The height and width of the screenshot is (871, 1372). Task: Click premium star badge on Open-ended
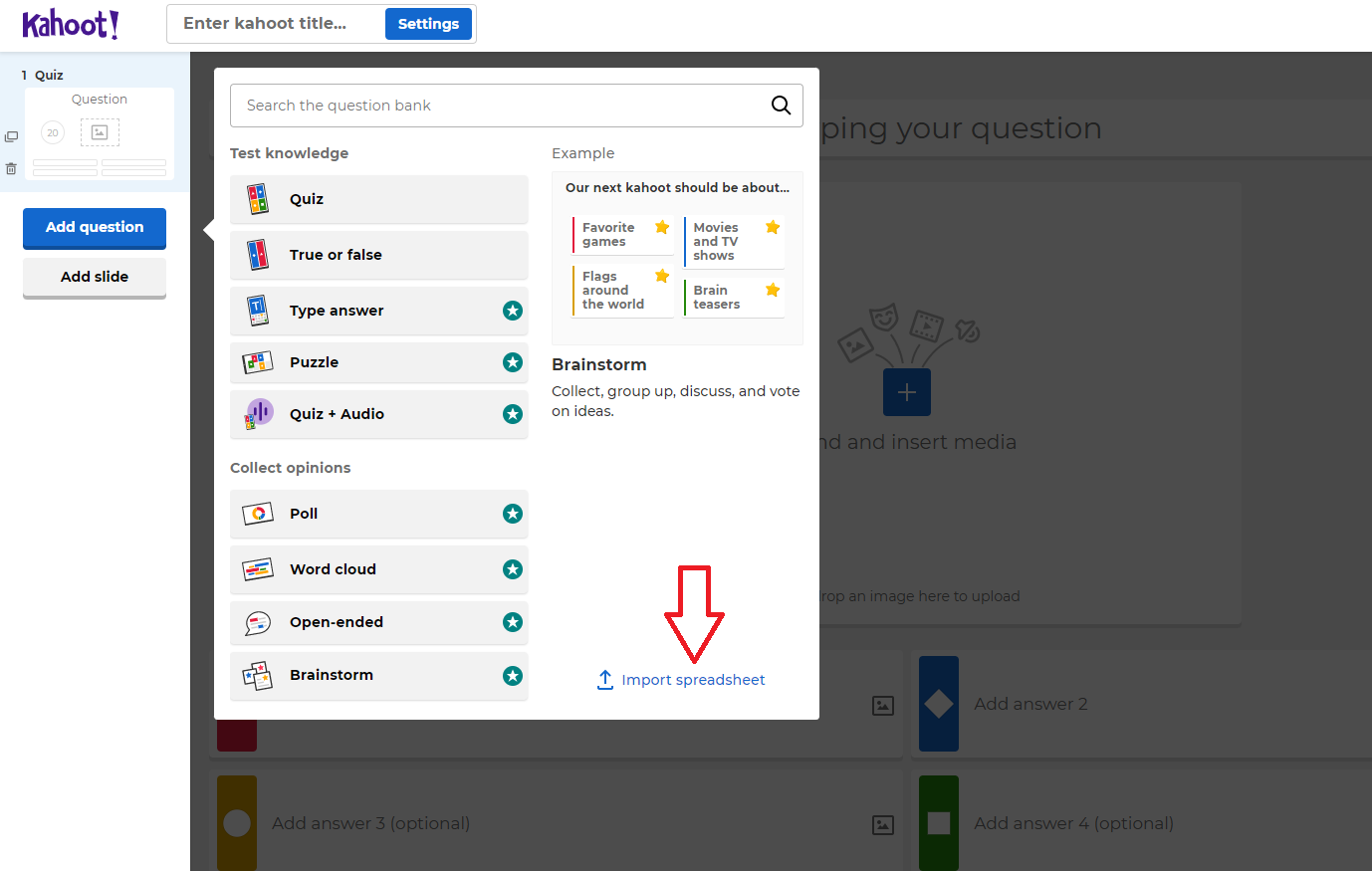(x=513, y=622)
